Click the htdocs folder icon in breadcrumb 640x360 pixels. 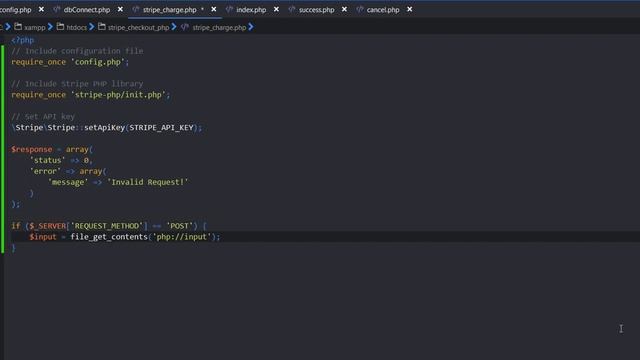click(60, 27)
